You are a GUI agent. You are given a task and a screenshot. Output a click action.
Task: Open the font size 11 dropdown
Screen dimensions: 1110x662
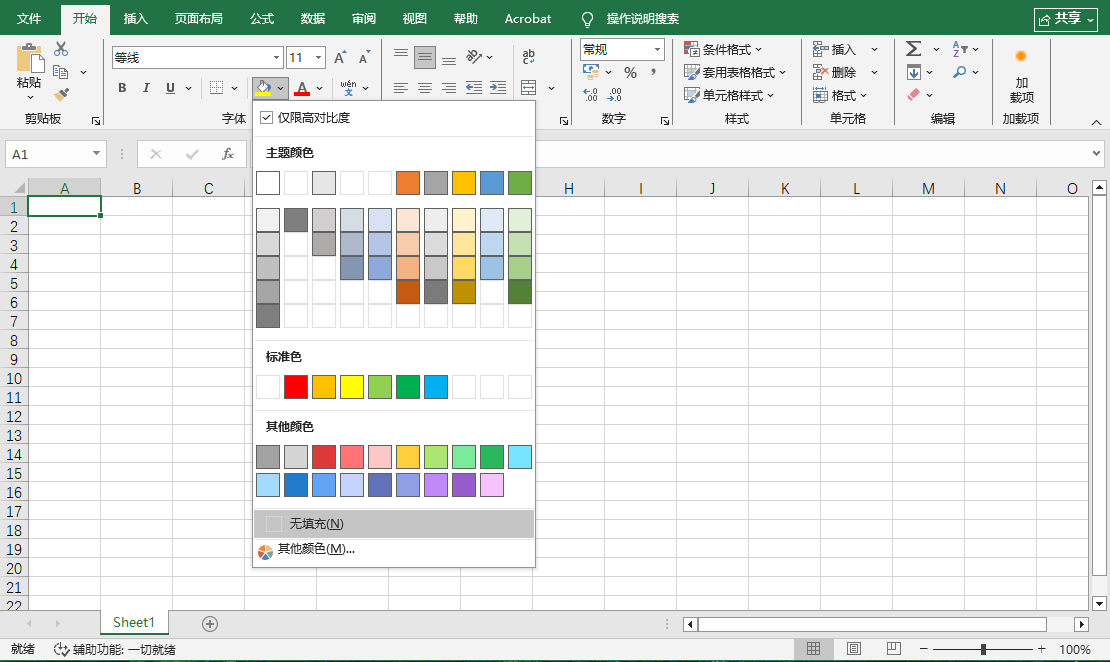pyautogui.click(x=319, y=57)
